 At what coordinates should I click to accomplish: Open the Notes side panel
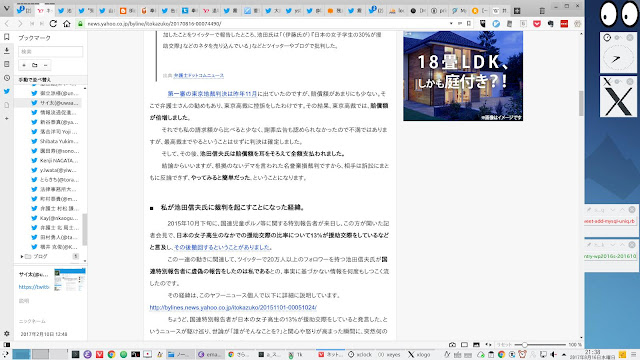tap(7, 64)
